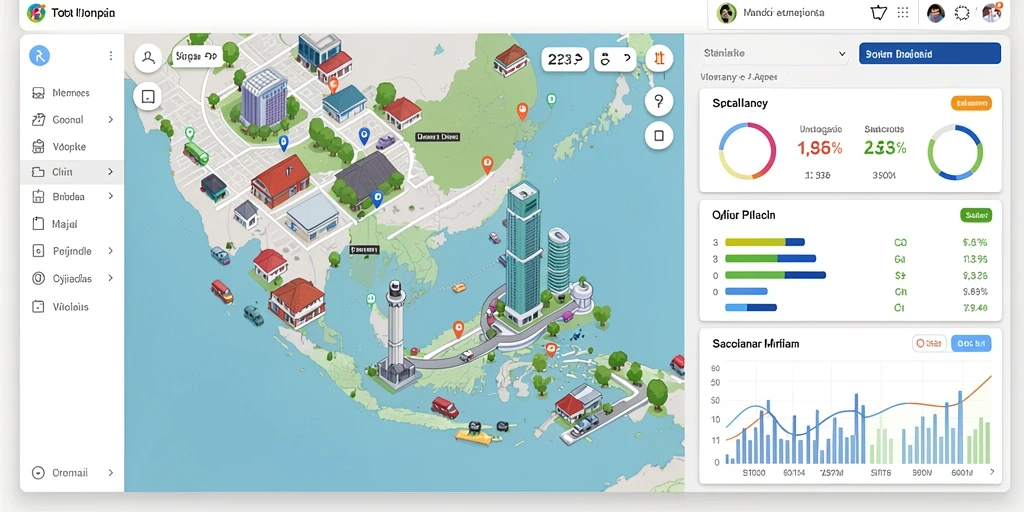1024x512 pixels.
Task: Click the longest green-blue progress bar
Action: [775, 275]
